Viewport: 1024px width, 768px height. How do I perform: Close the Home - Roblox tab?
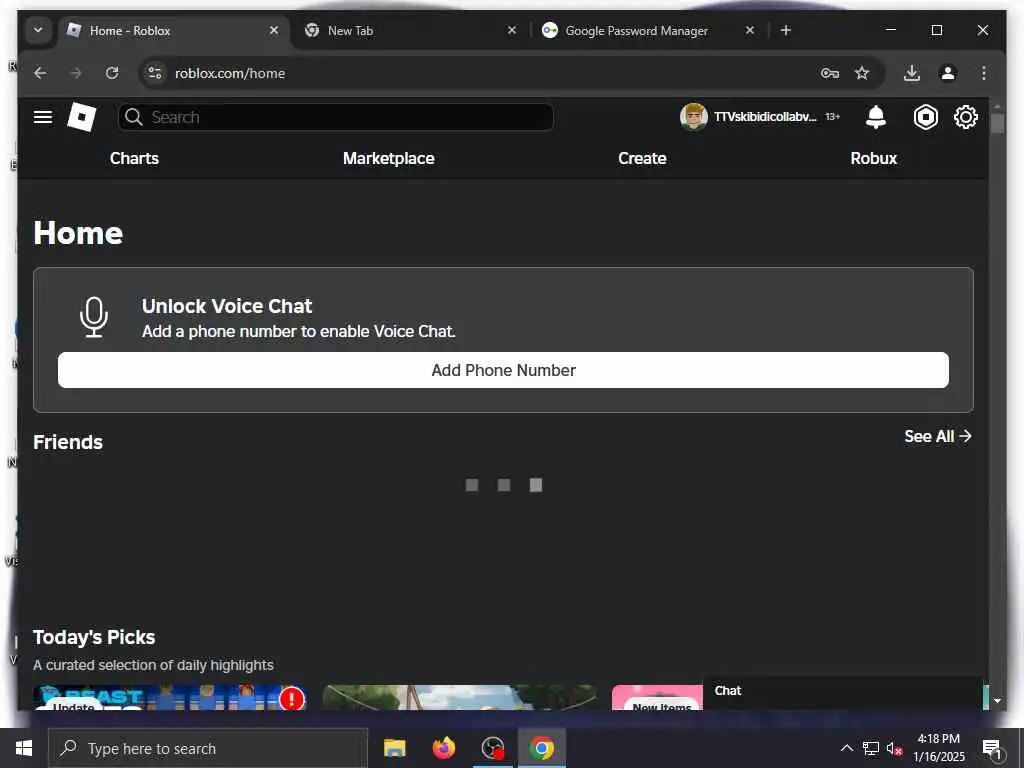tap(274, 30)
